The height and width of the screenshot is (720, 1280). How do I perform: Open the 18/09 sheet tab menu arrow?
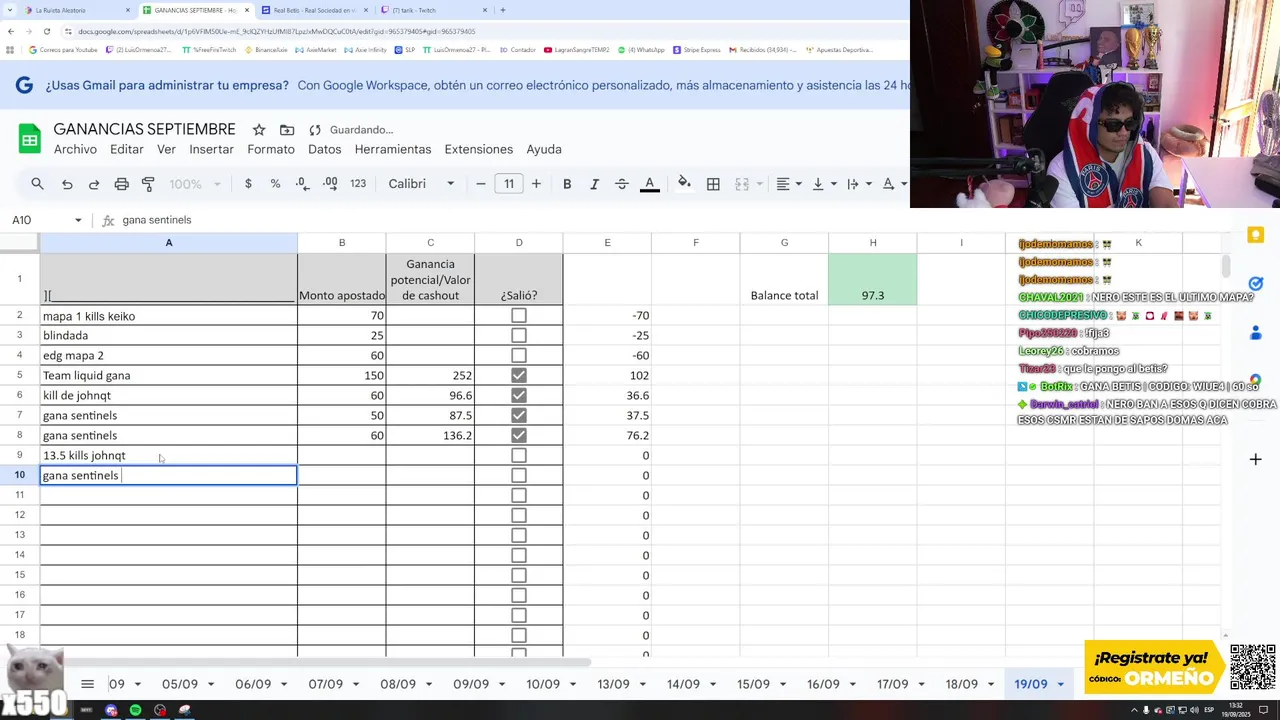point(989,685)
